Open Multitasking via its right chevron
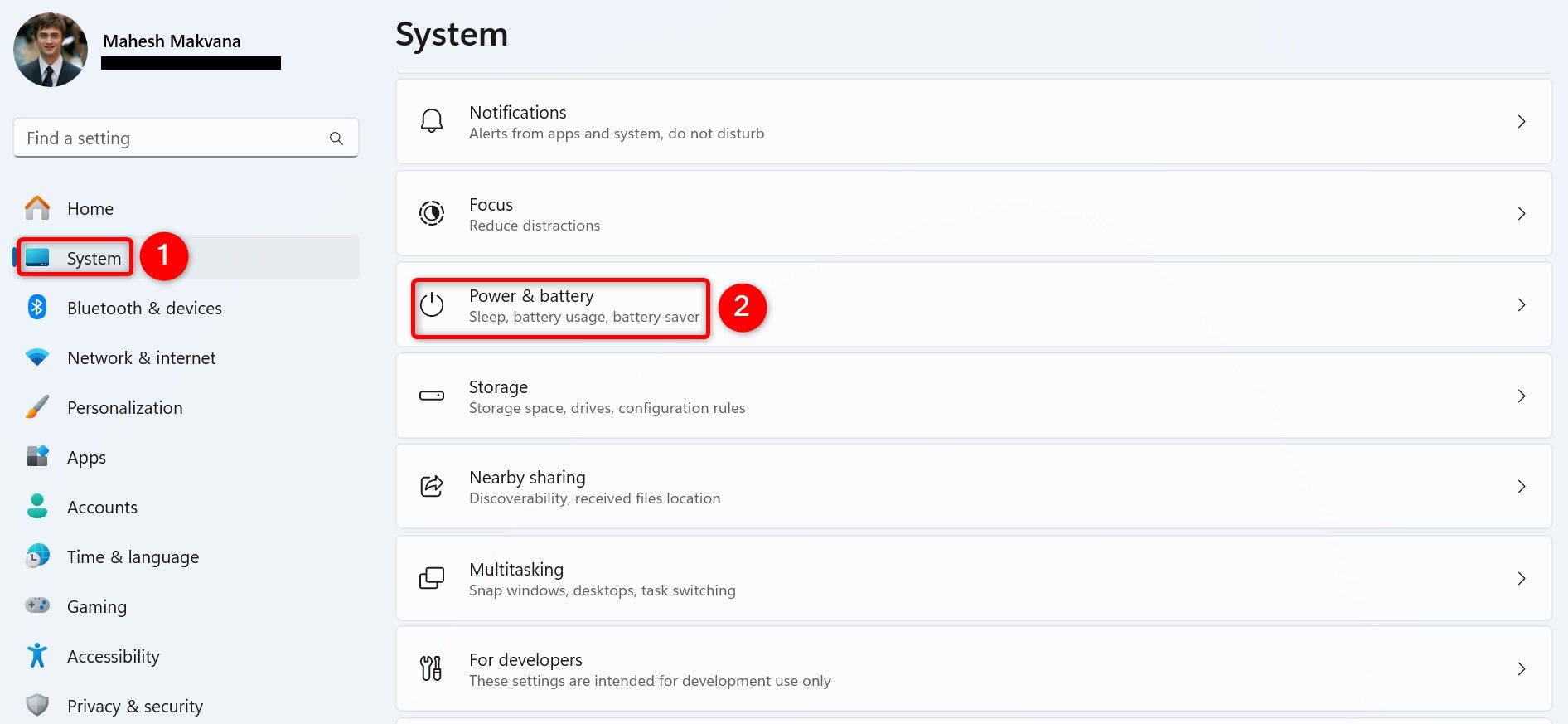Screen dimensions: 1568x724 pos(1522,578)
